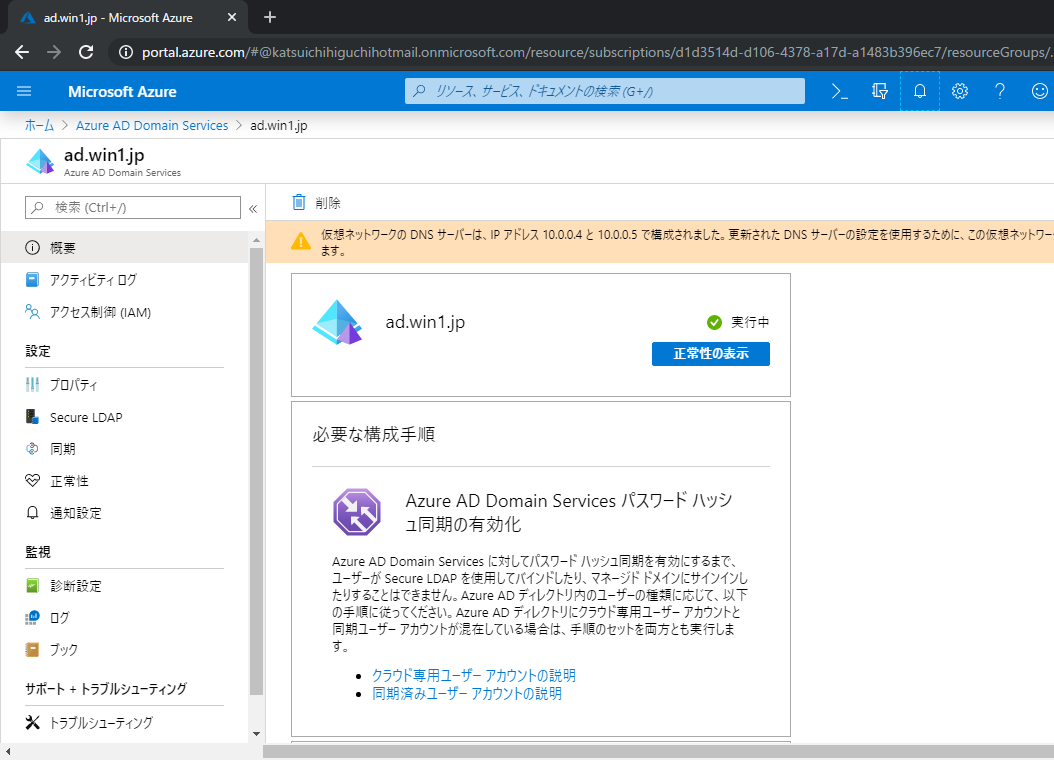The height and width of the screenshot is (760, 1054).
Task: Click the 正常性 heart icon
Action: pos(32,480)
